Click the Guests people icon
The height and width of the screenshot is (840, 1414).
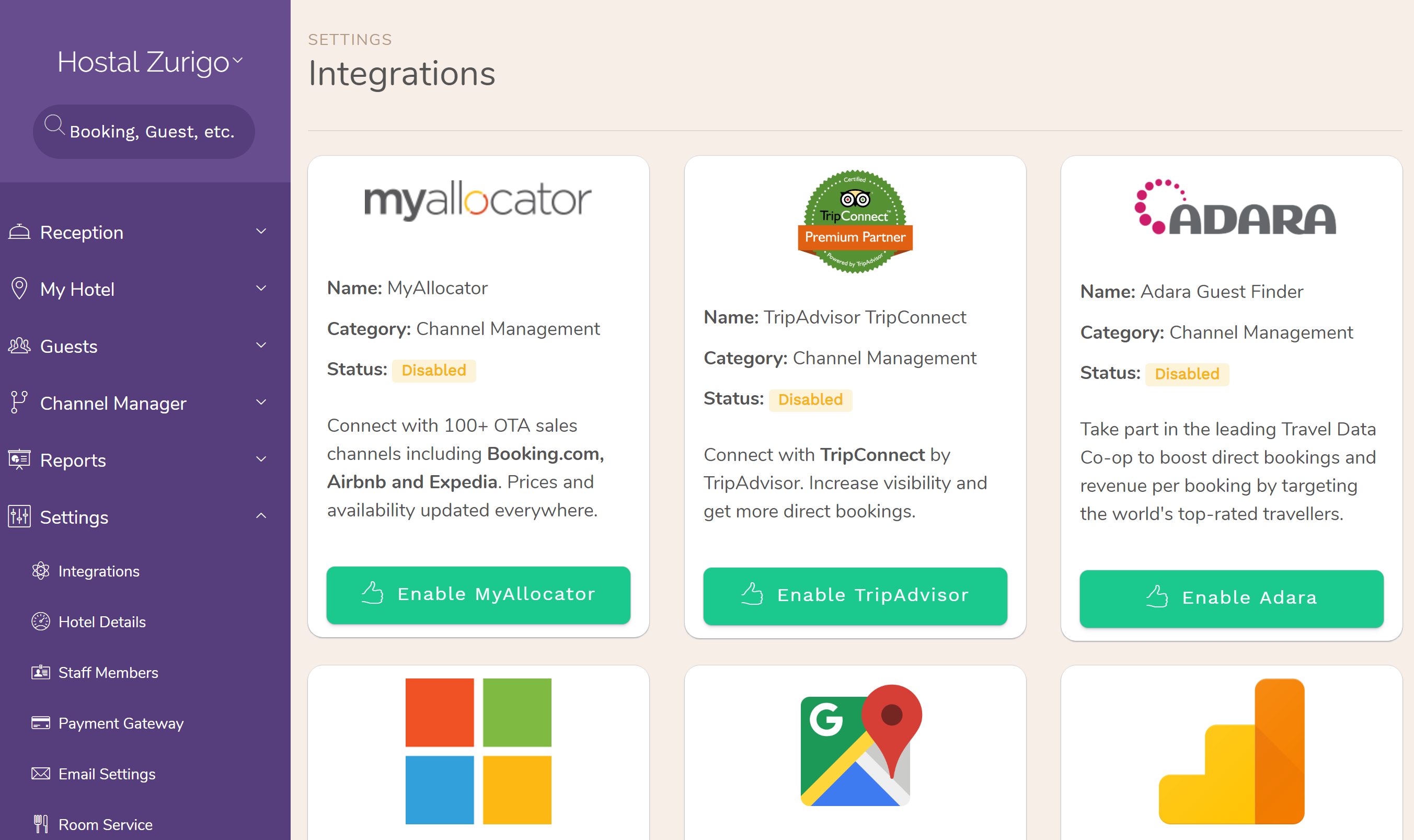click(x=19, y=346)
